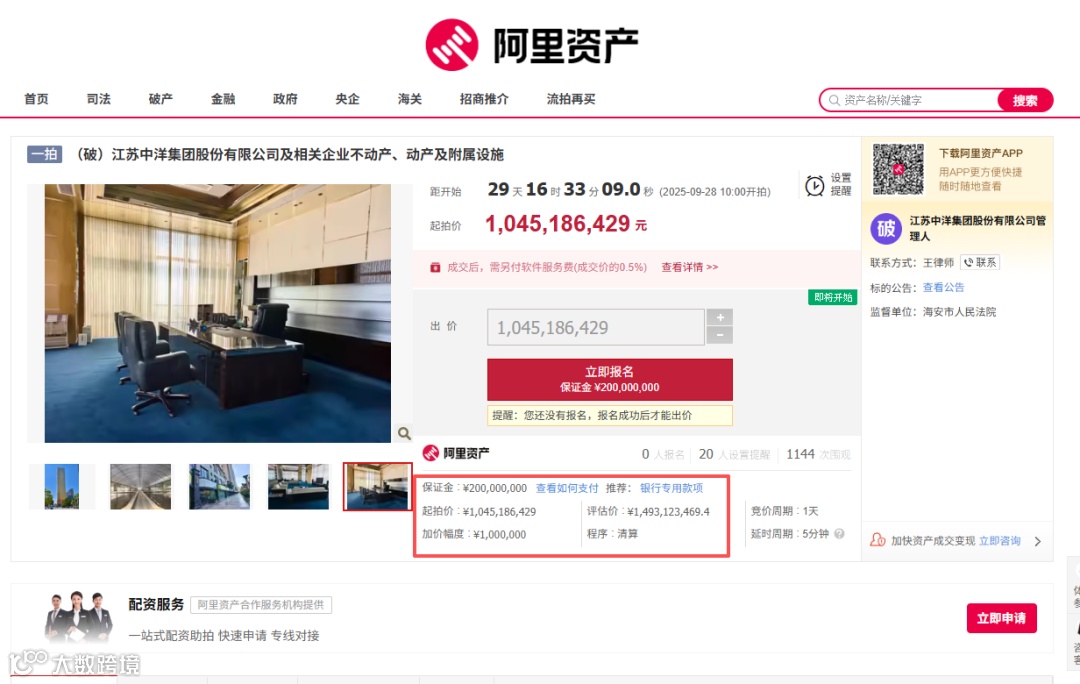
Task: Click the search magnifier icon in field
Action: tap(834, 100)
